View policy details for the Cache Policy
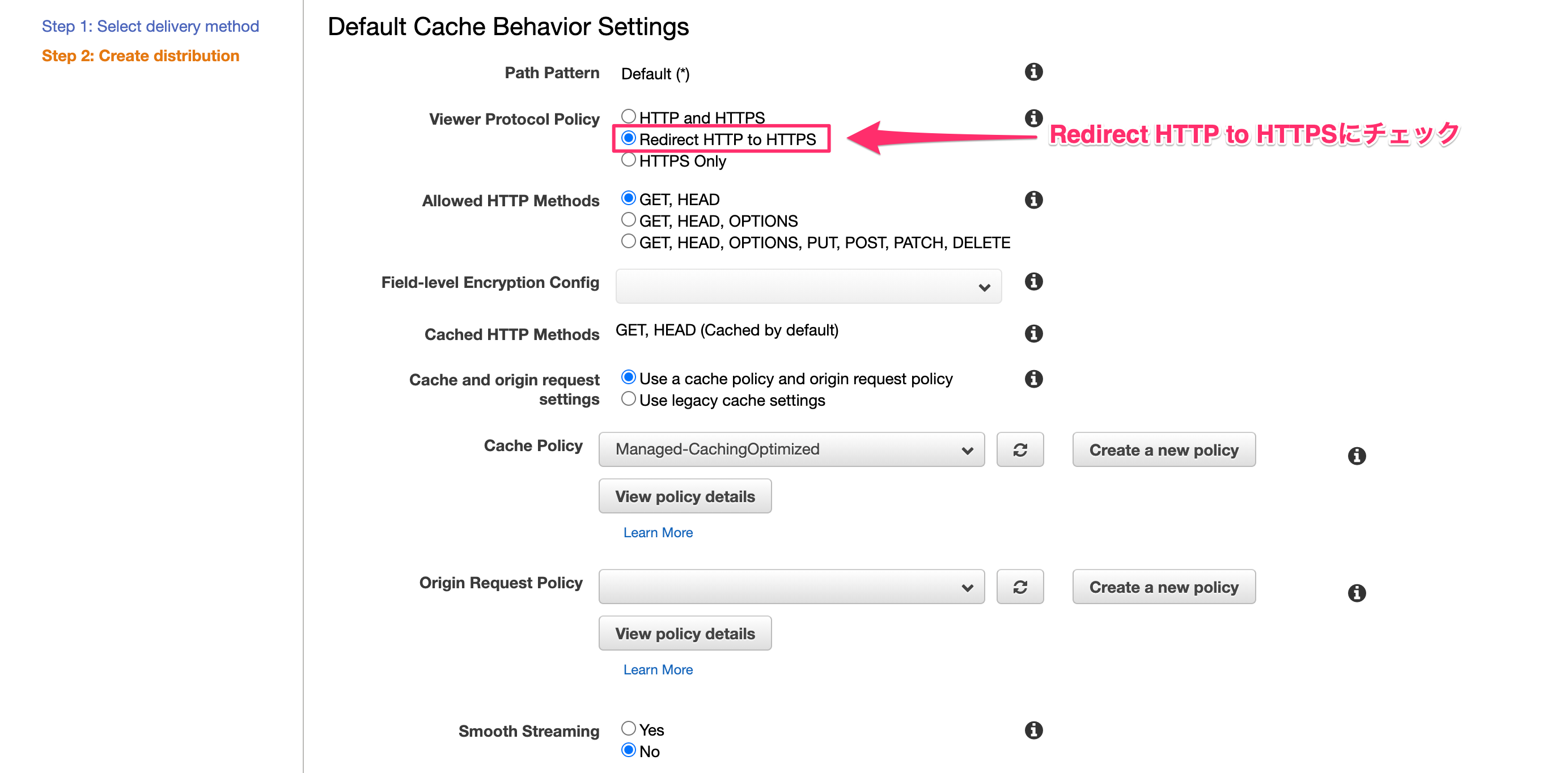Image resolution: width=1568 pixels, height=773 pixels. pos(684,496)
